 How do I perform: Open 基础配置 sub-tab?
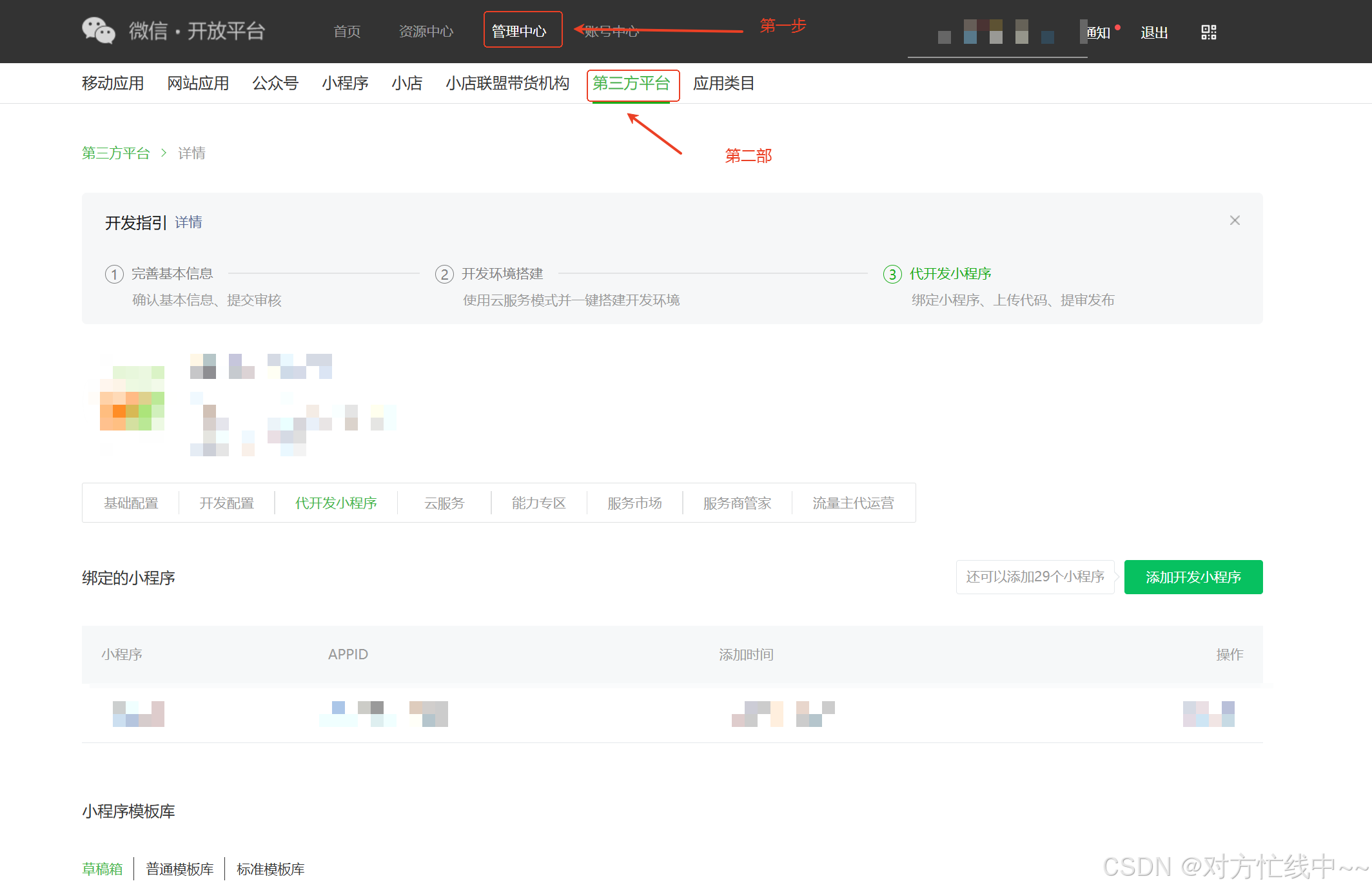pos(131,503)
